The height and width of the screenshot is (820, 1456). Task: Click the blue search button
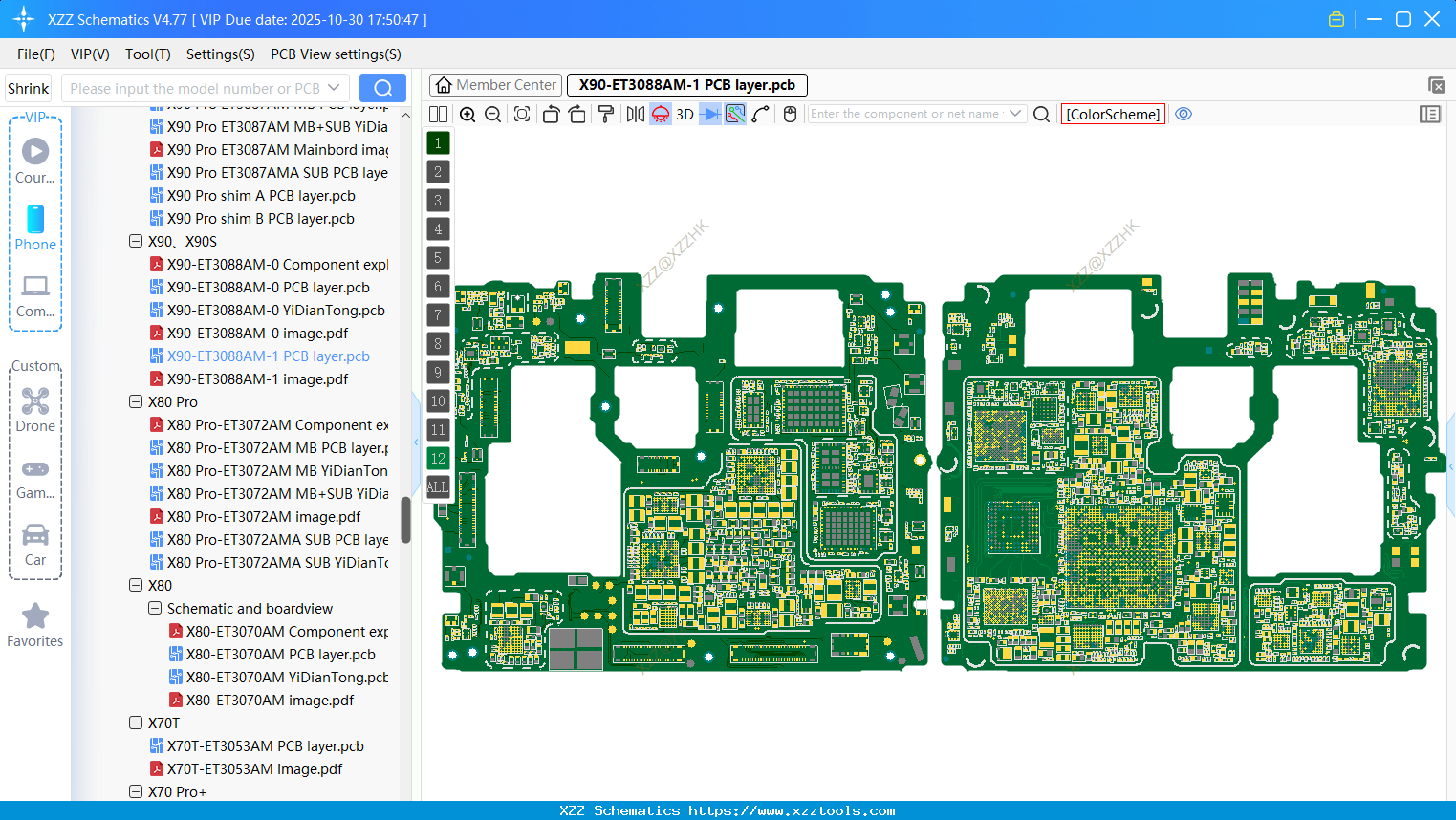pos(382,87)
